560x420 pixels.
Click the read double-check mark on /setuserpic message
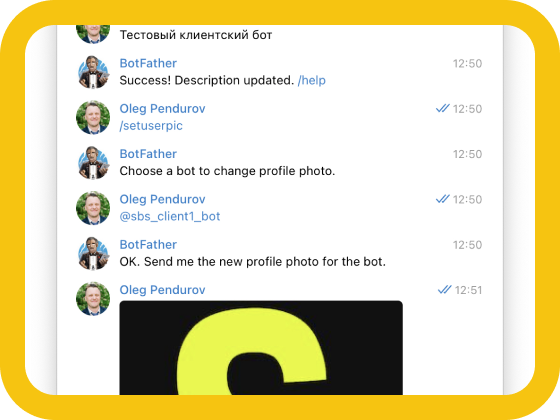point(442,108)
